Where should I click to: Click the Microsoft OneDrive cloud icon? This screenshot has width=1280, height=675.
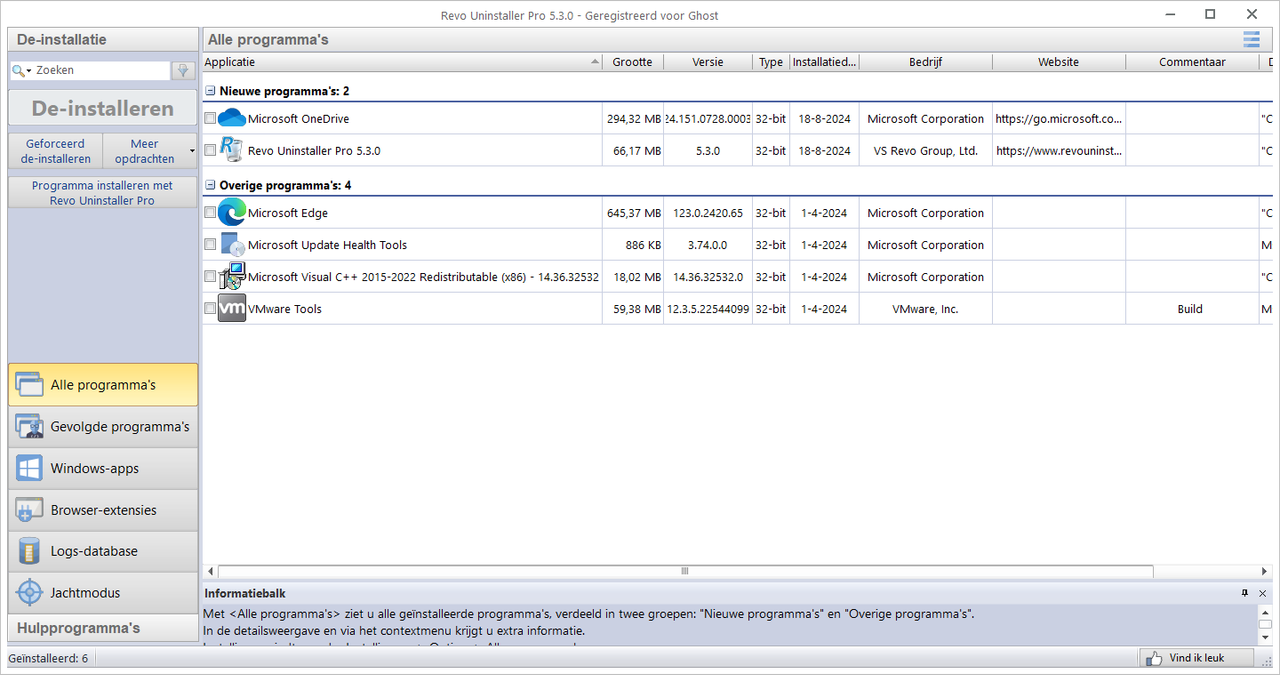[x=231, y=118]
